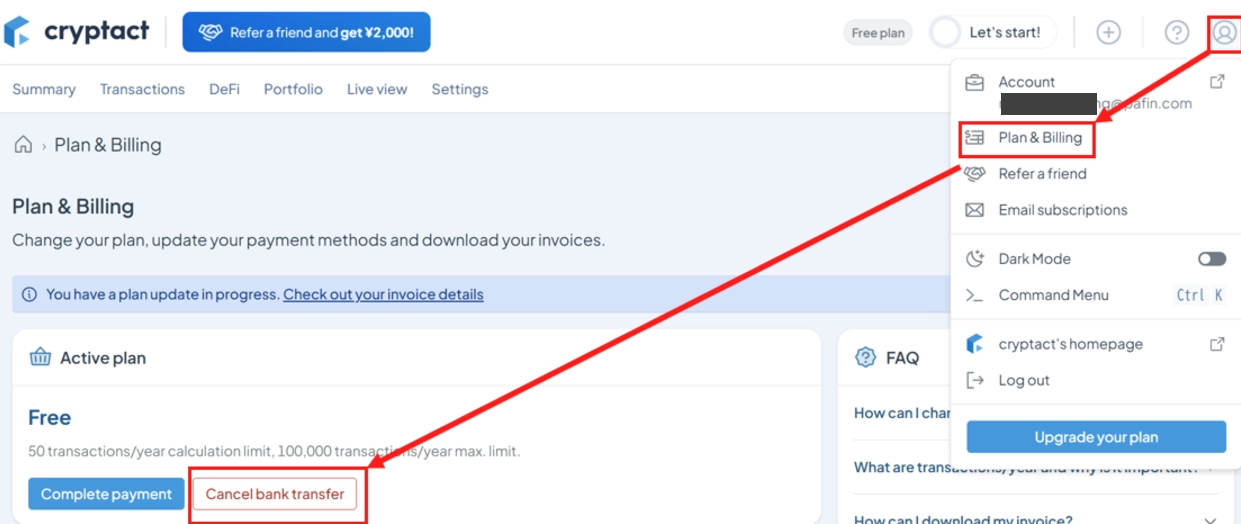
Task: Click the FAQ question icon
Action: coord(865,357)
